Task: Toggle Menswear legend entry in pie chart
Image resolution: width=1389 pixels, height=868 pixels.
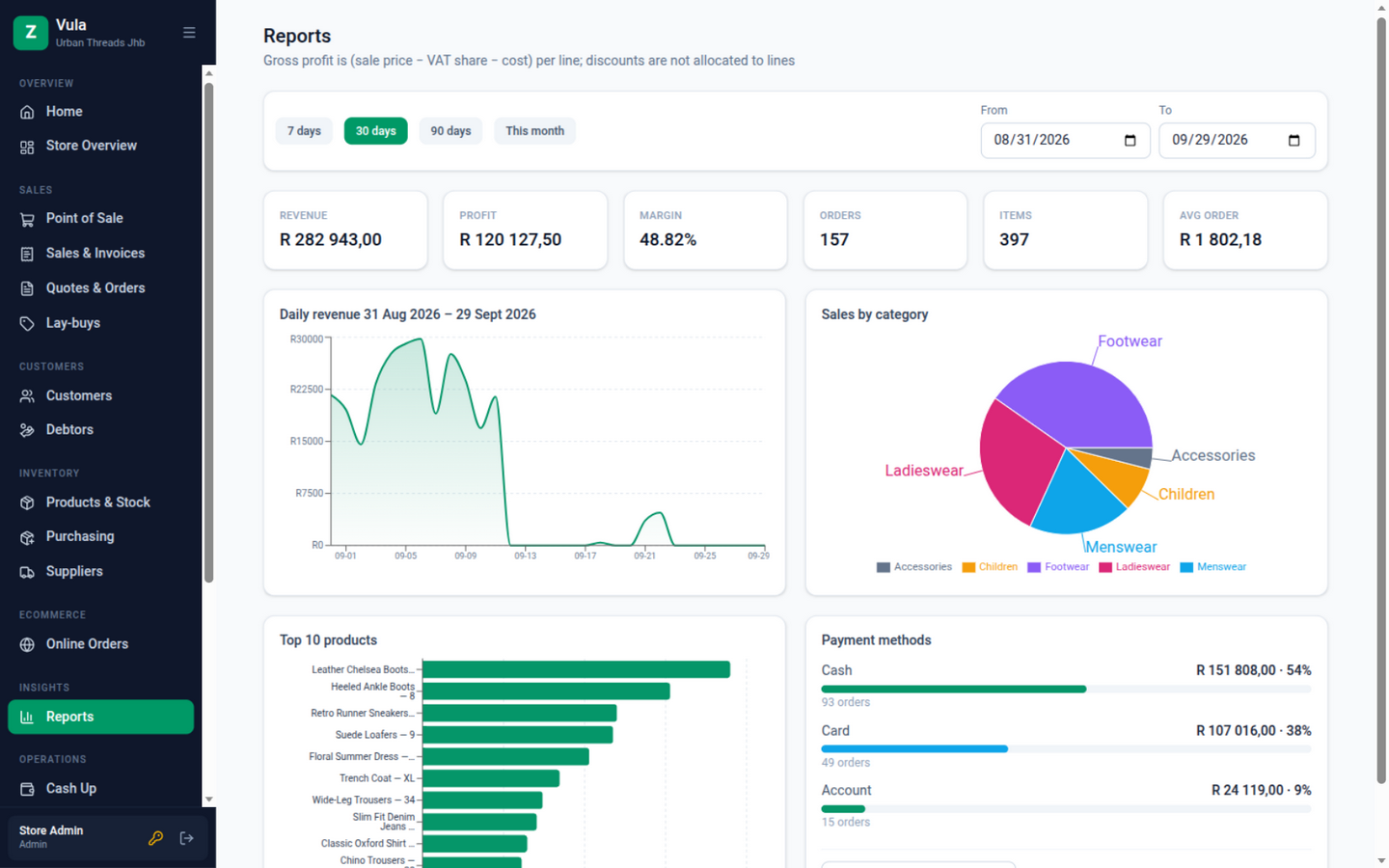Action: coord(1213,567)
